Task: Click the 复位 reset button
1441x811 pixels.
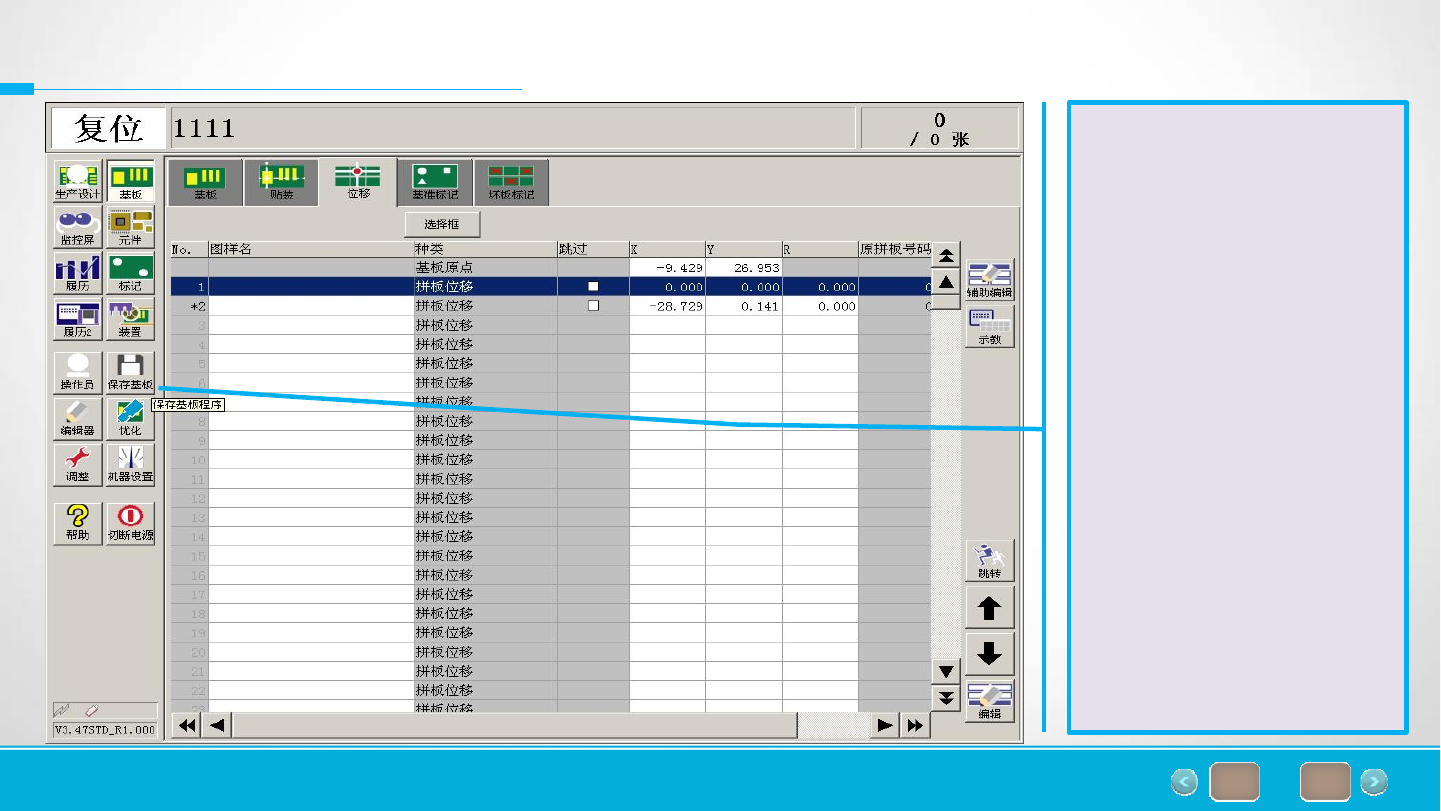Action: tap(109, 128)
